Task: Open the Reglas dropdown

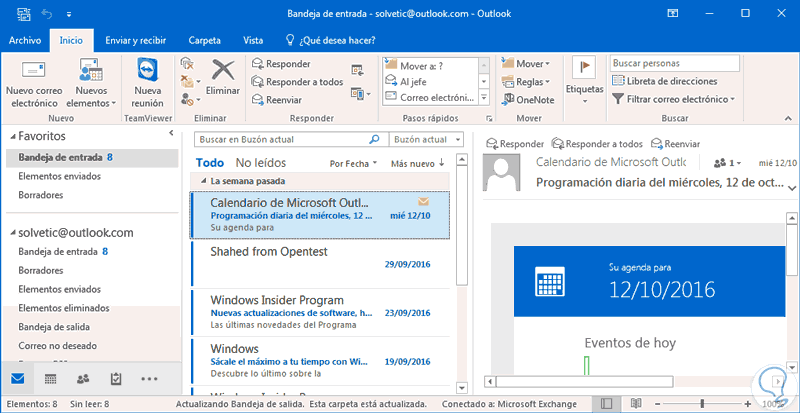Action: (526, 82)
